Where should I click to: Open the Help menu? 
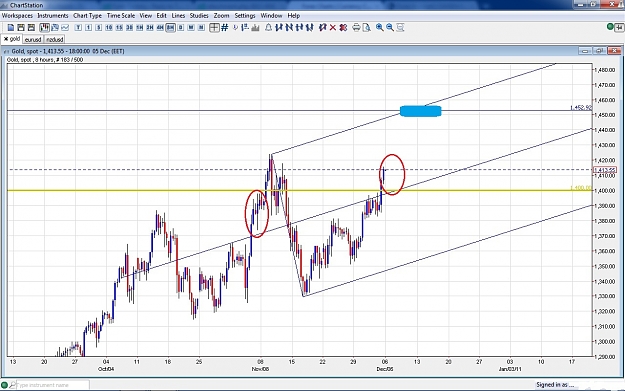[293, 16]
